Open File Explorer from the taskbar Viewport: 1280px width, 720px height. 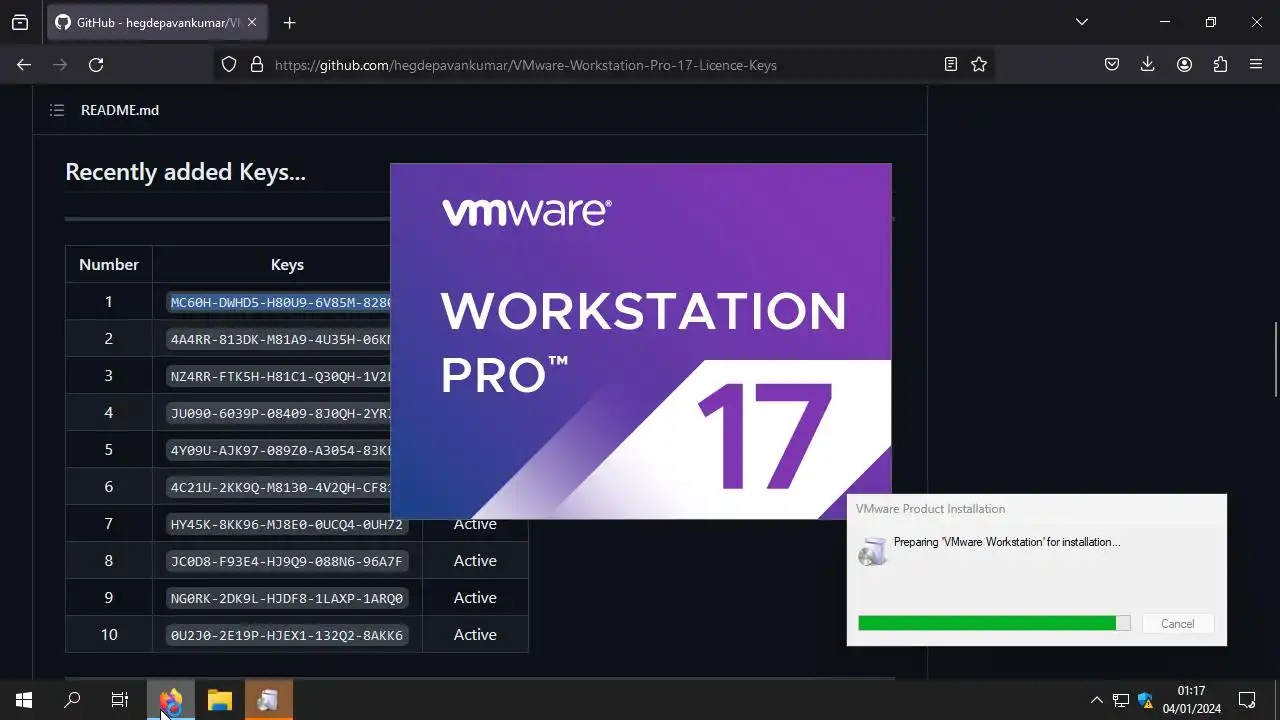coord(220,700)
